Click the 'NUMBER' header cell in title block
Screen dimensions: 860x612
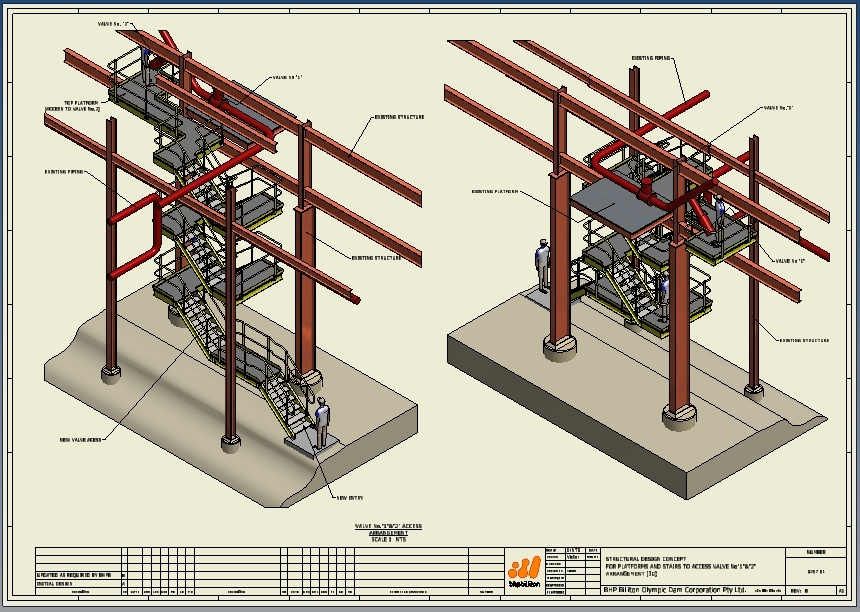814,552
